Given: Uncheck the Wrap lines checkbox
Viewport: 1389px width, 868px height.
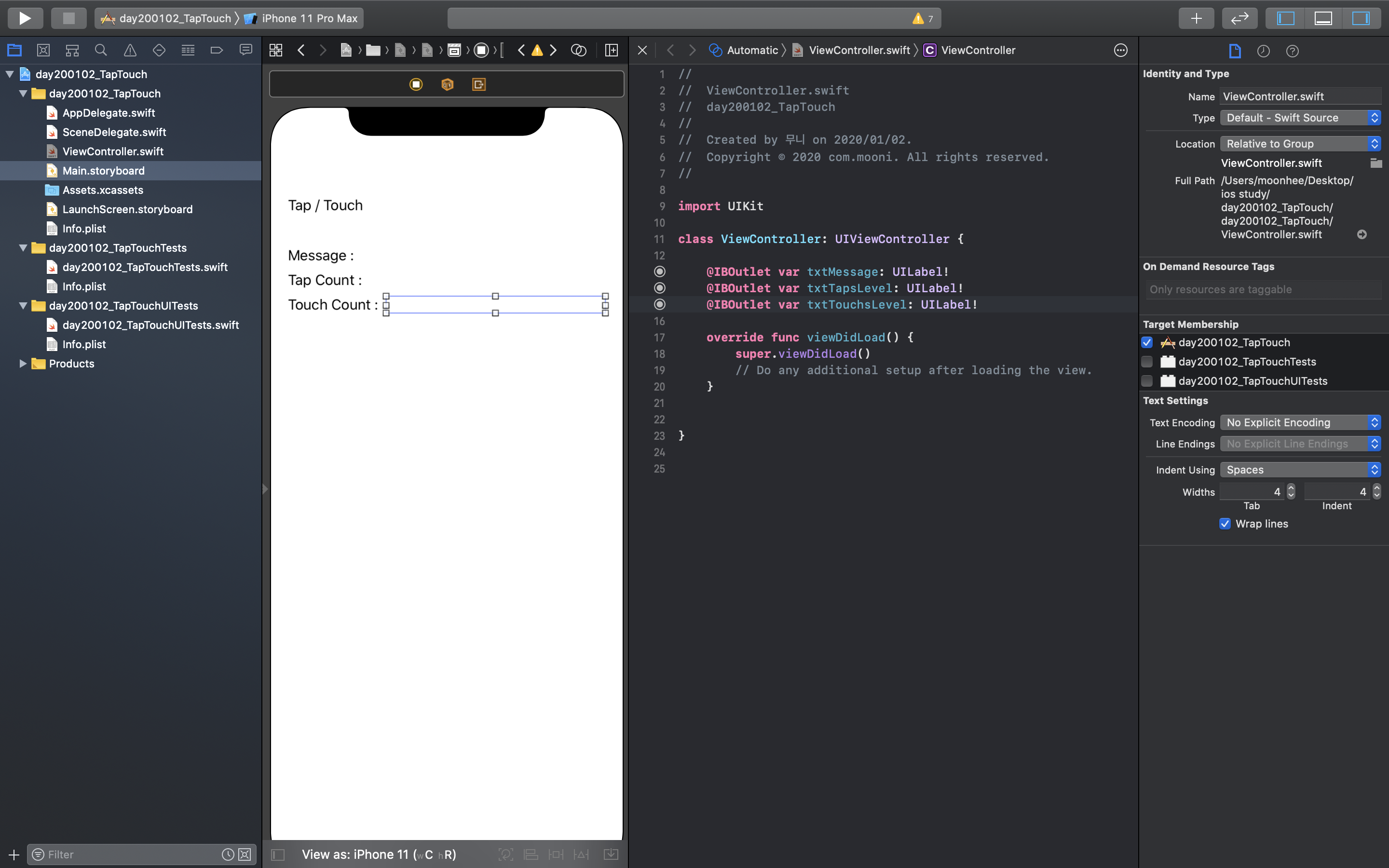Looking at the screenshot, I should [1225, 524].
